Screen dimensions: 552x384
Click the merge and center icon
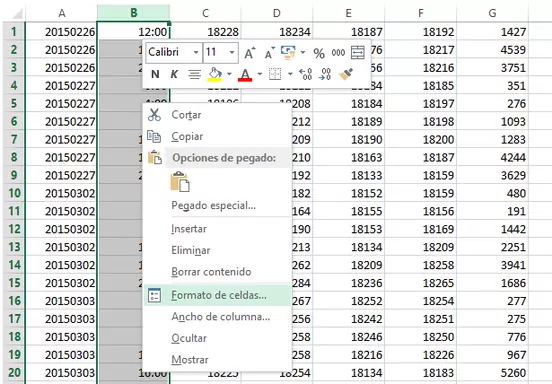[x=358, y=53]
